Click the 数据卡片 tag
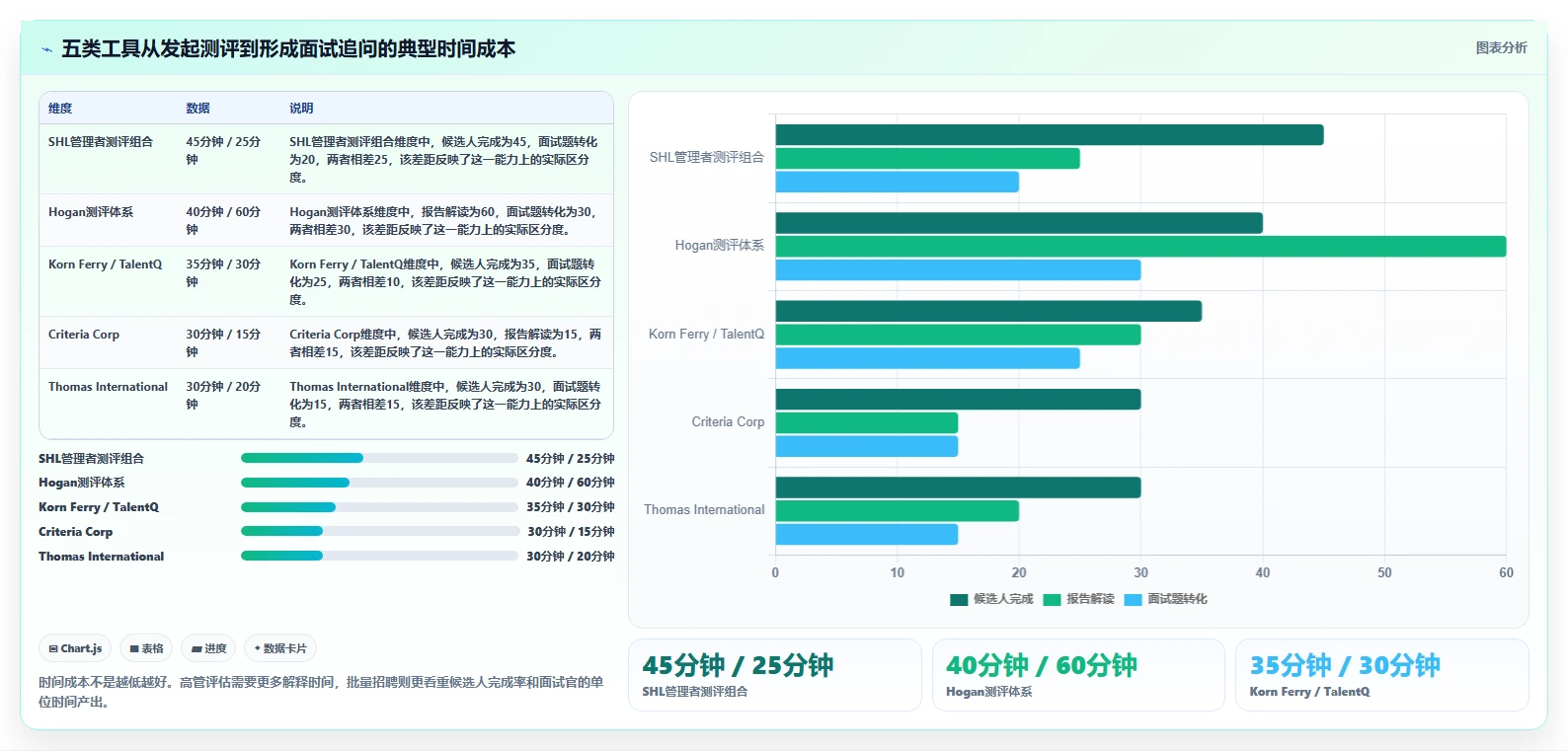This screenshot has width=1568, height=751. pos(280,648)
